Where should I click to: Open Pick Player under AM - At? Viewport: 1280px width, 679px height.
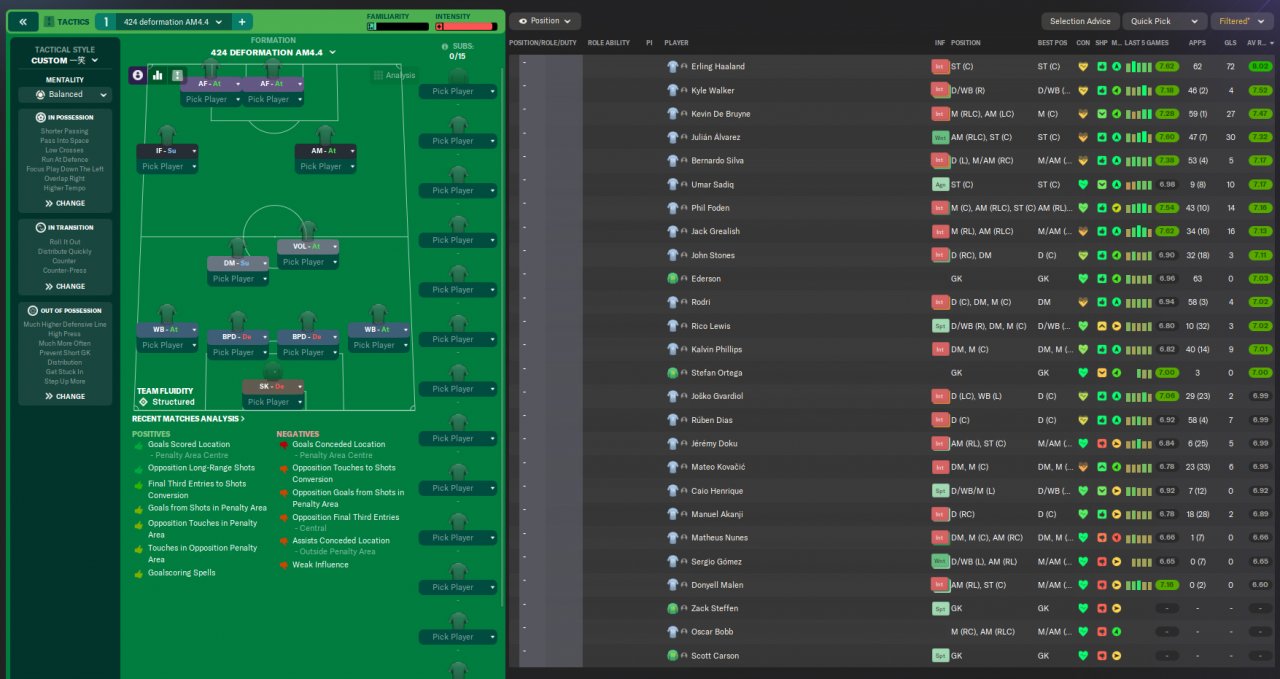(x=326, y=166)
